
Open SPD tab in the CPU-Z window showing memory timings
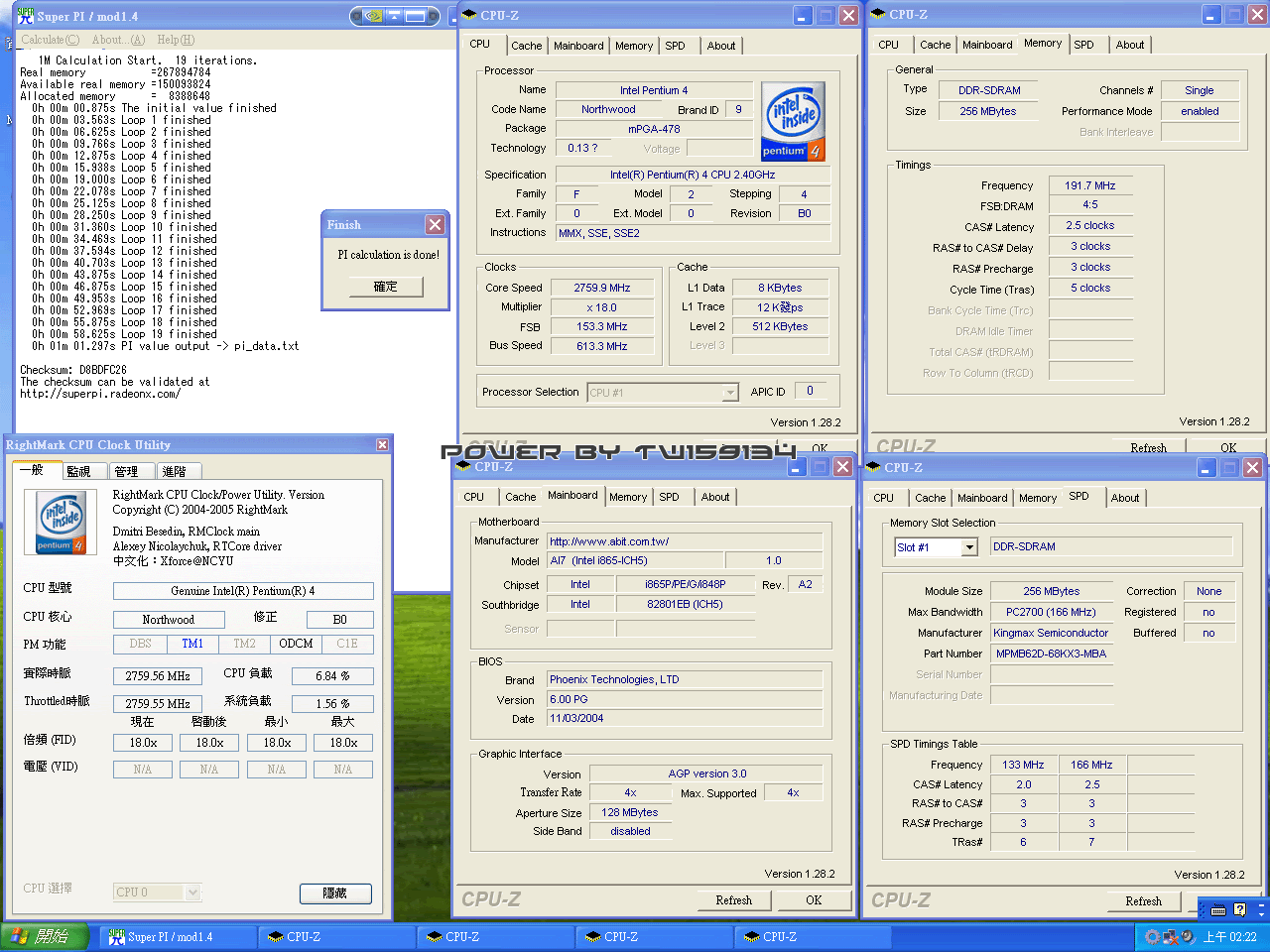(1084, 45)
